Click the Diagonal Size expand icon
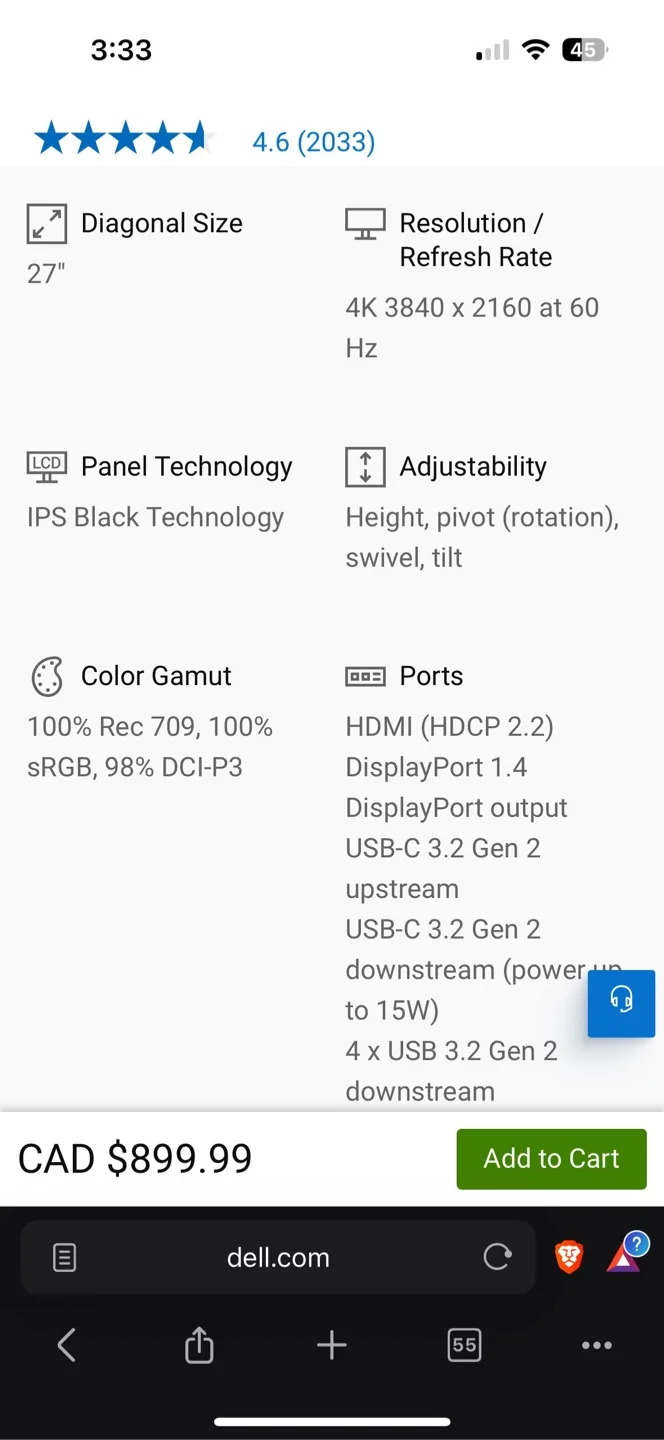This screenshot has height=1440, width=664. click(46, 223)
